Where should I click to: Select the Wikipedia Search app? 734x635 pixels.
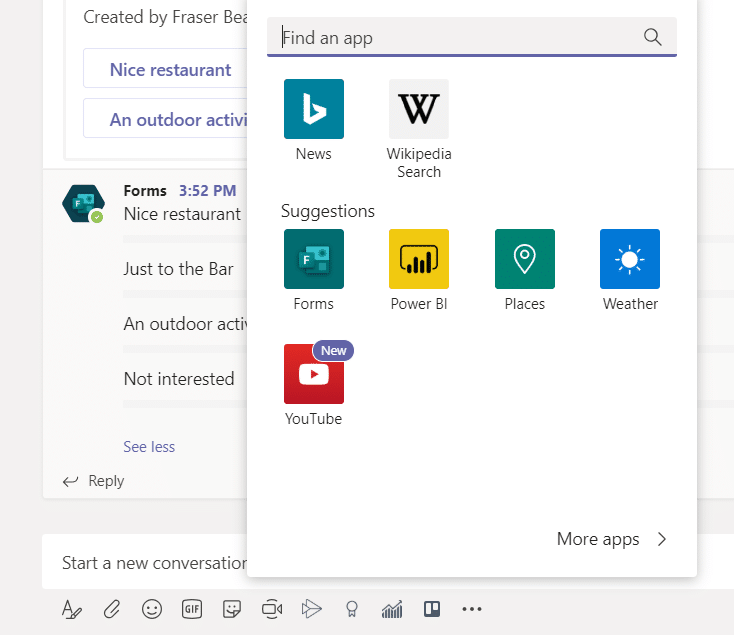pyautogui.click(x=418, y=109)
